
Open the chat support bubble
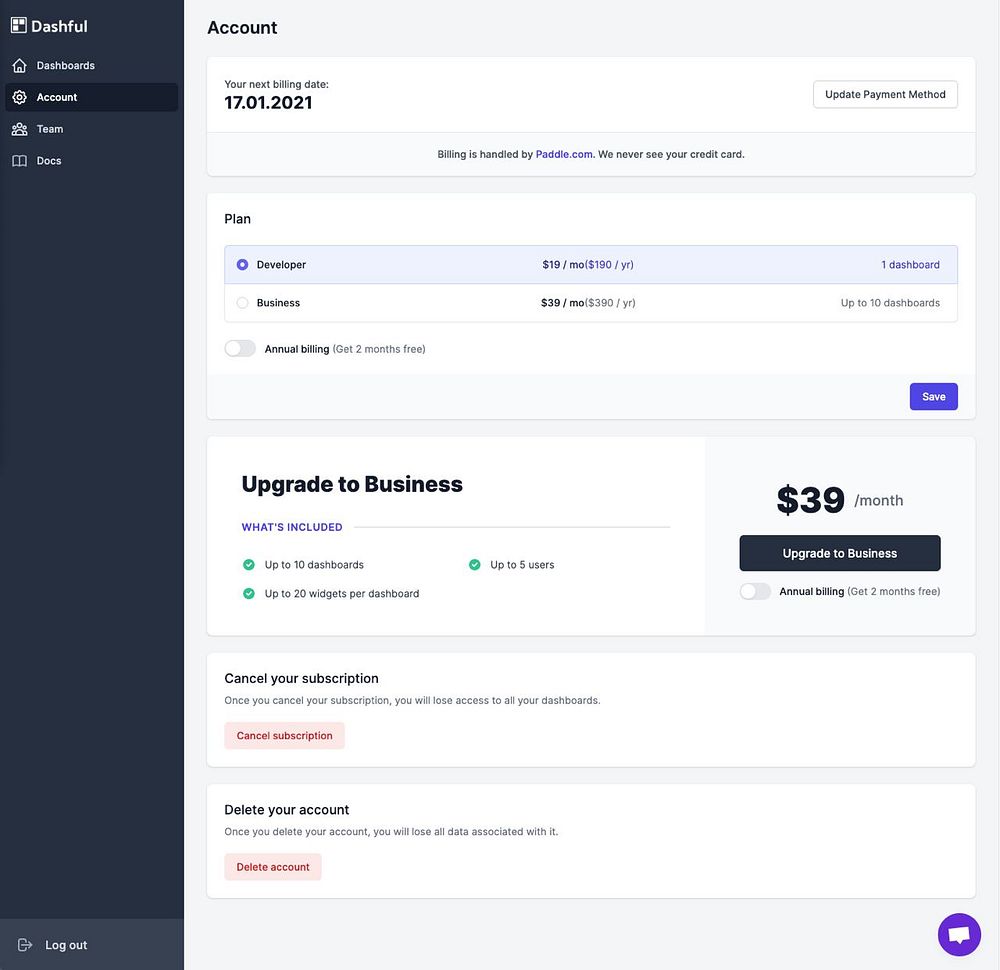click(x=959, y=934)
